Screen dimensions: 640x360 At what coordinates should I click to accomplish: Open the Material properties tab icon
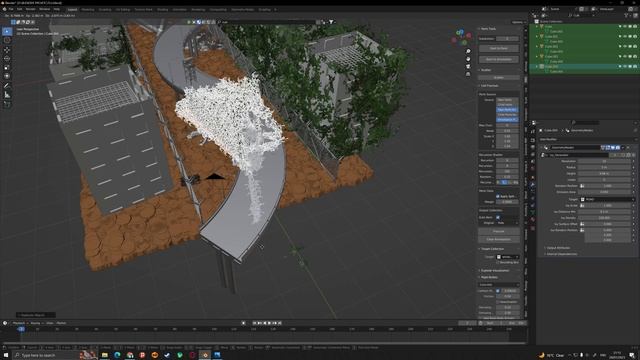[x=533, y=220]
